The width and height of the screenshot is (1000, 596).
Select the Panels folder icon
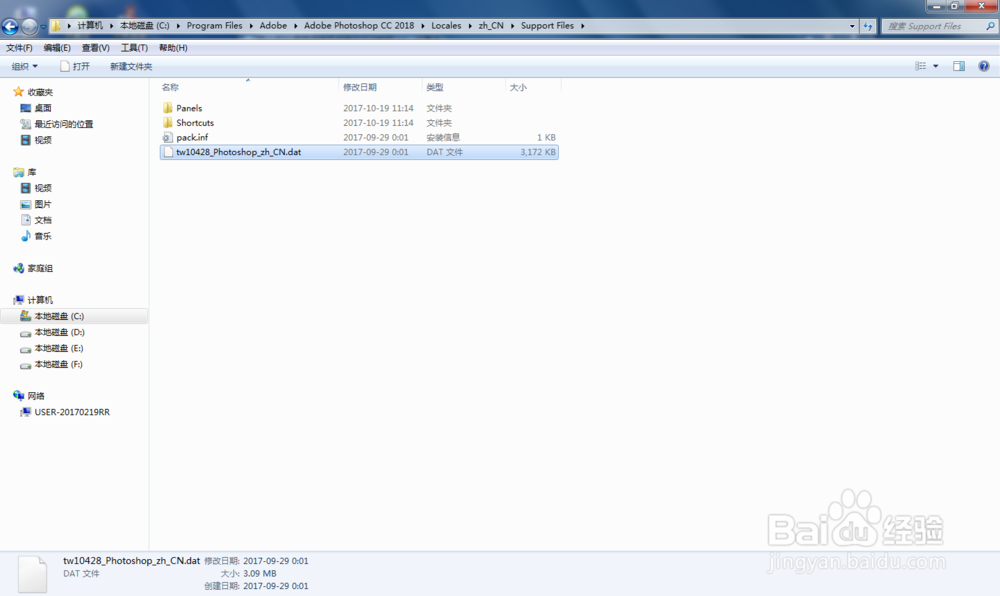[x=168, y=108]
